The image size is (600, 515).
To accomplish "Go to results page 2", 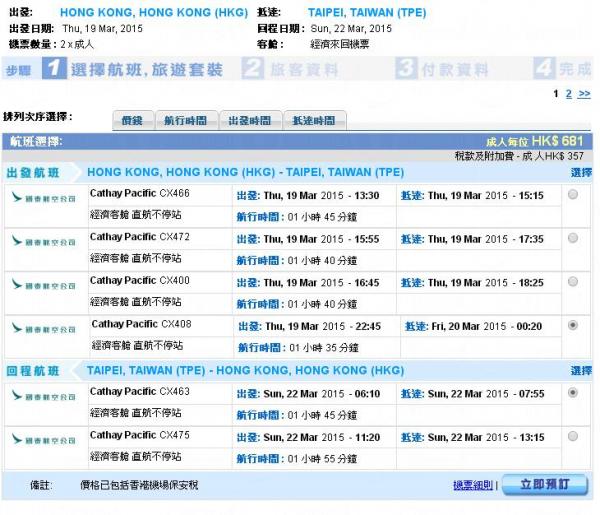I will [x=569, y=93].
